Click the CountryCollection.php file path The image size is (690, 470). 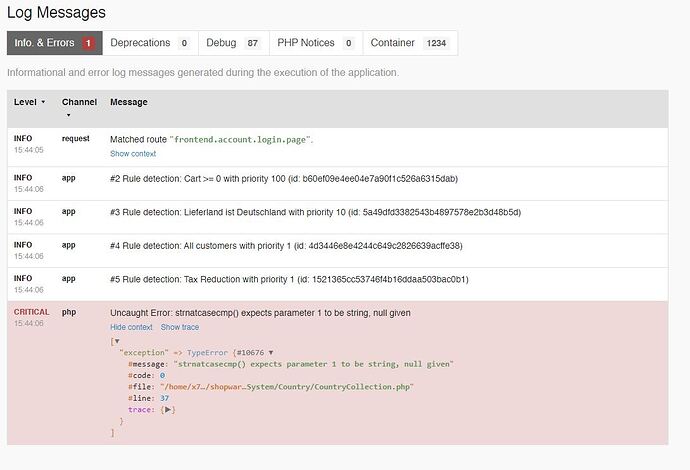[x=286, y=387]
